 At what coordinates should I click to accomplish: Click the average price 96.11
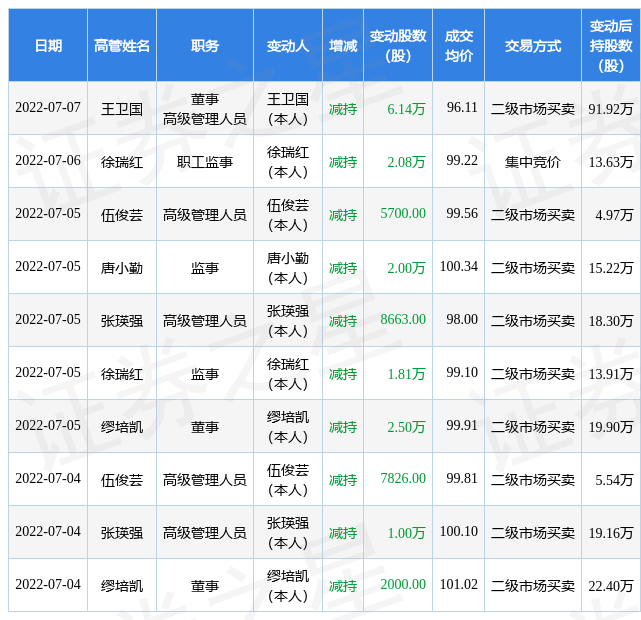click(462, 107)
